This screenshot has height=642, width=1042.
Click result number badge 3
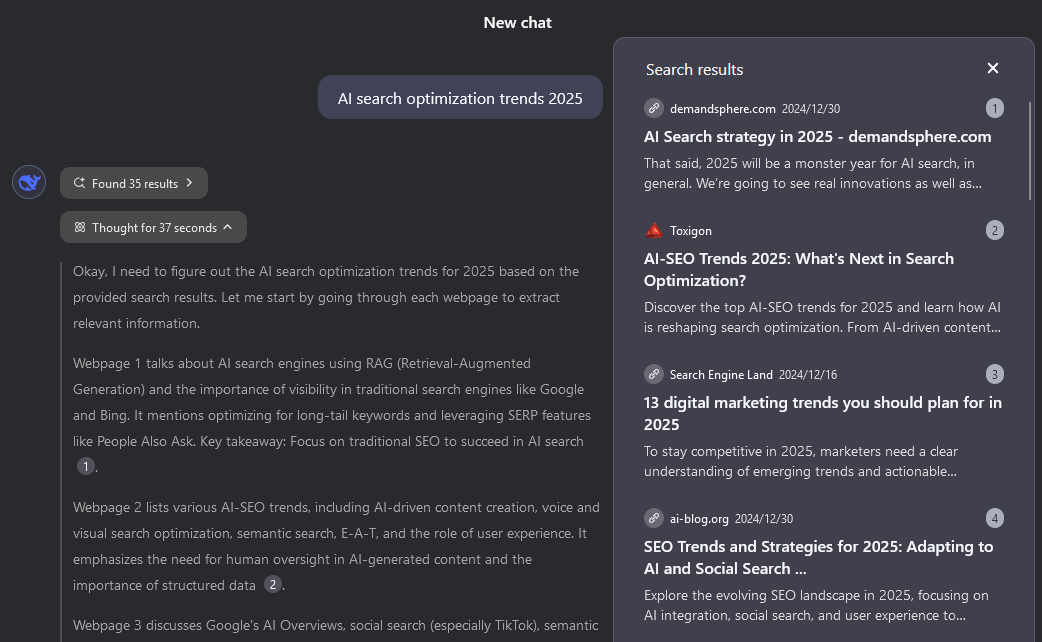point(995,374)
